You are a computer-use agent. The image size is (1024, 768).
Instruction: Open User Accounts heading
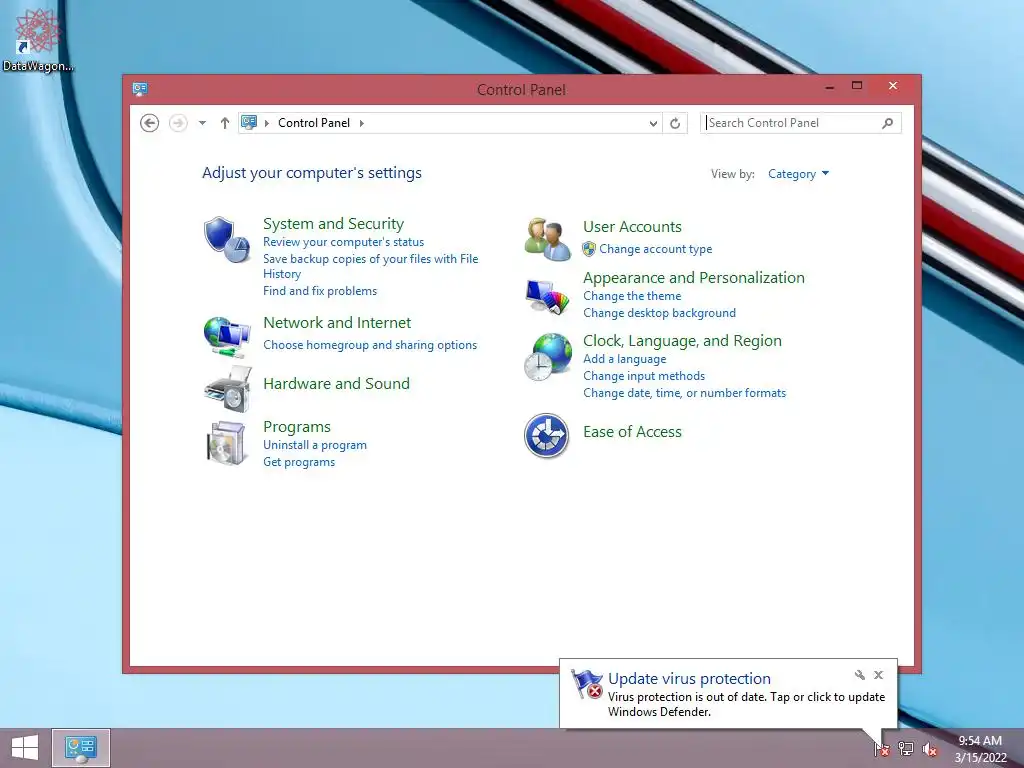pyautogui.click(x=632, y=227)
